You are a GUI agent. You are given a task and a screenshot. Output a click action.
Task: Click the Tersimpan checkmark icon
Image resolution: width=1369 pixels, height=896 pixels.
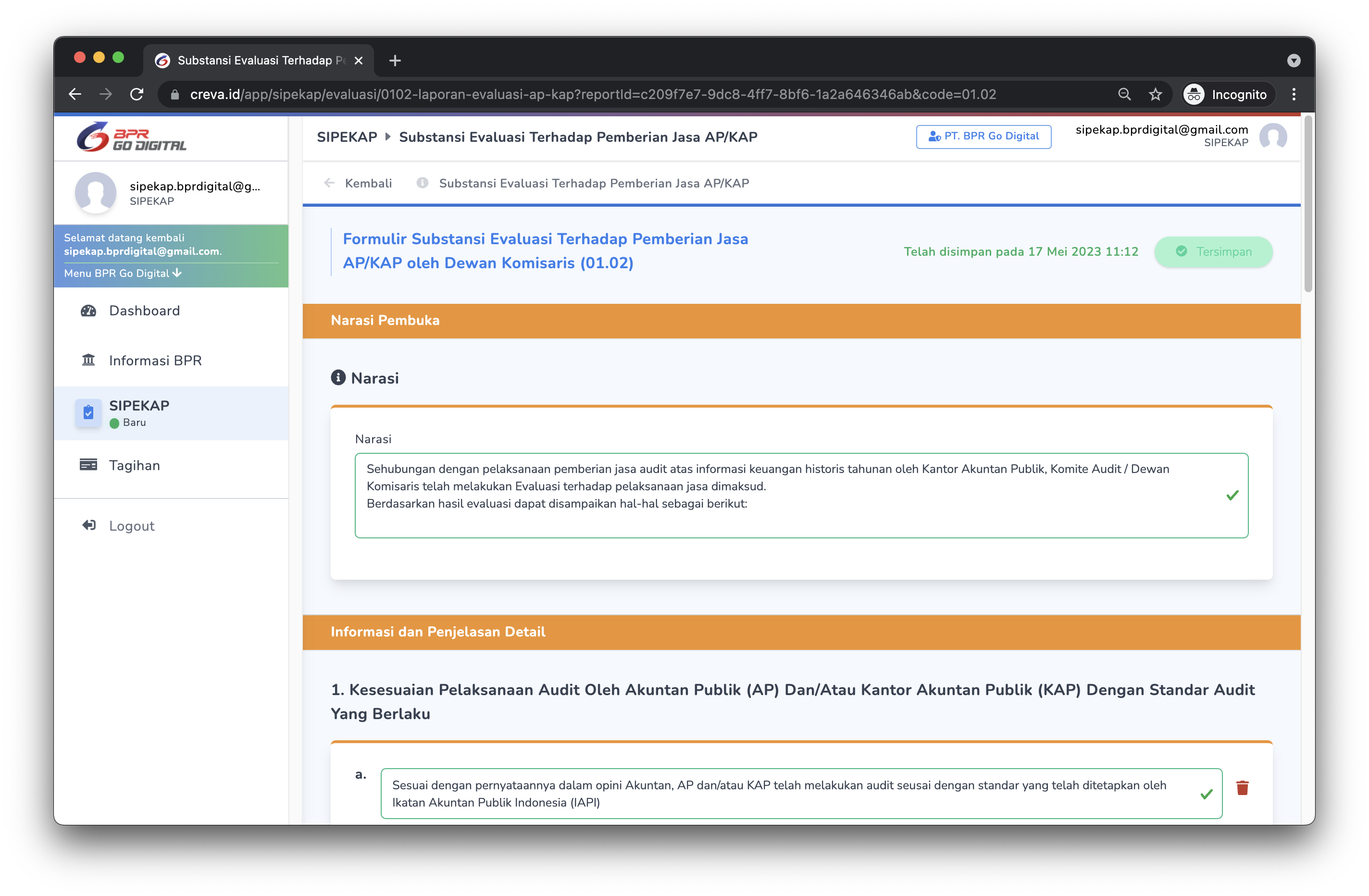pos(1182,251)
